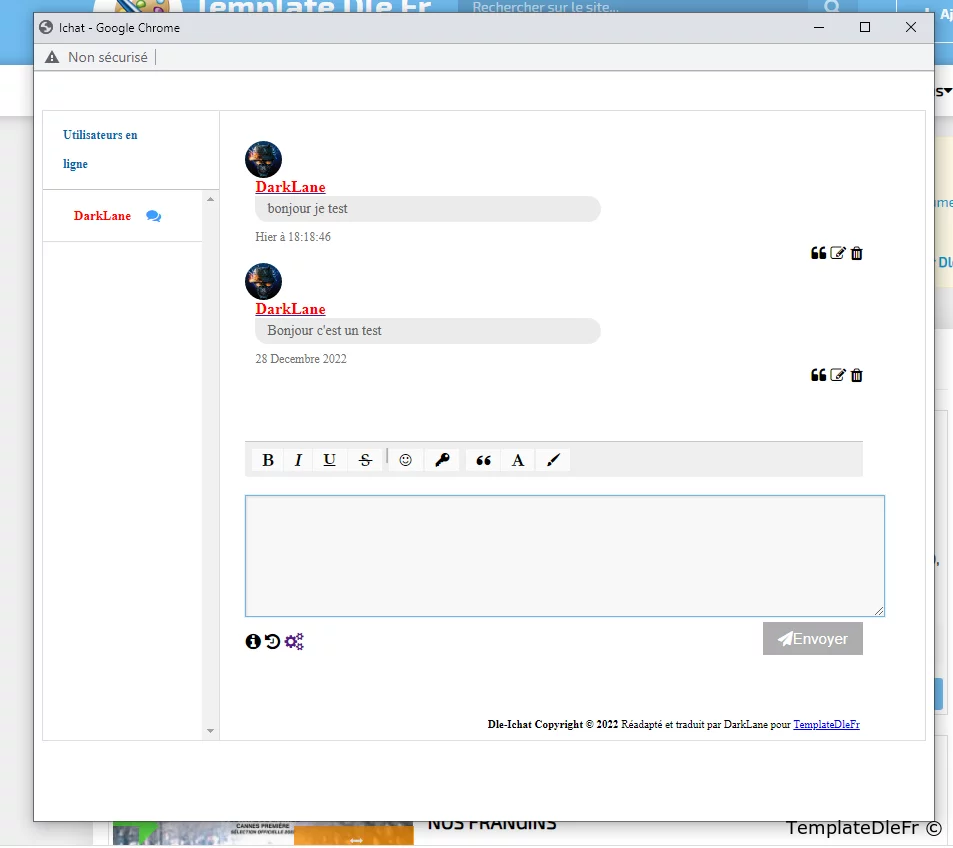Open the emoji smiley picker
The image size is (953, 848).
coord(406,460)
